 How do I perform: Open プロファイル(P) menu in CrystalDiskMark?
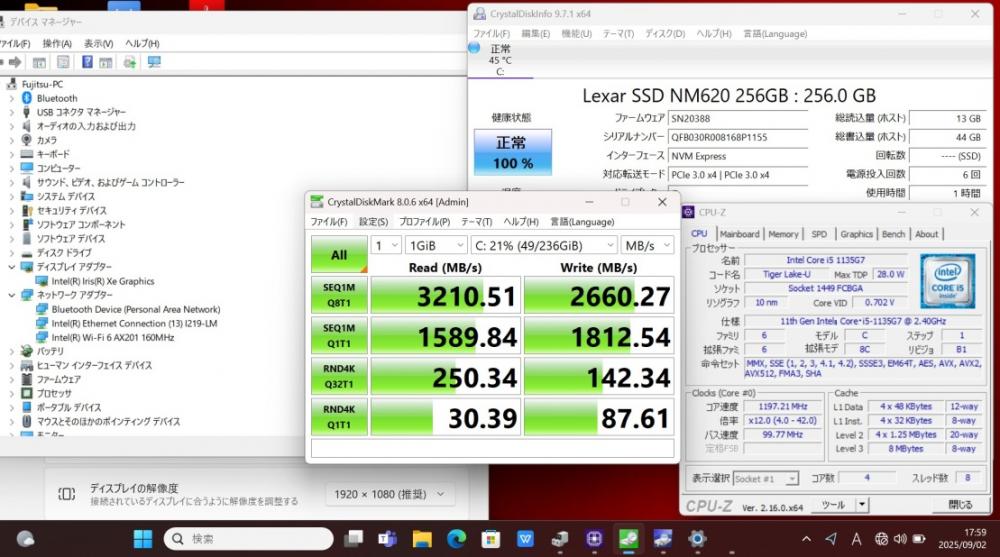pos(424,222)
